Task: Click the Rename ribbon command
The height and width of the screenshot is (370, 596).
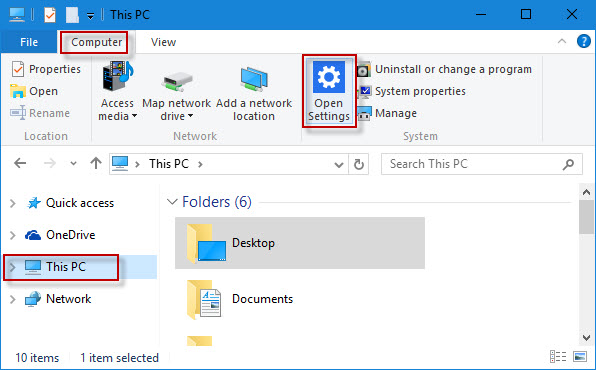Action: (x=40, y=113)
